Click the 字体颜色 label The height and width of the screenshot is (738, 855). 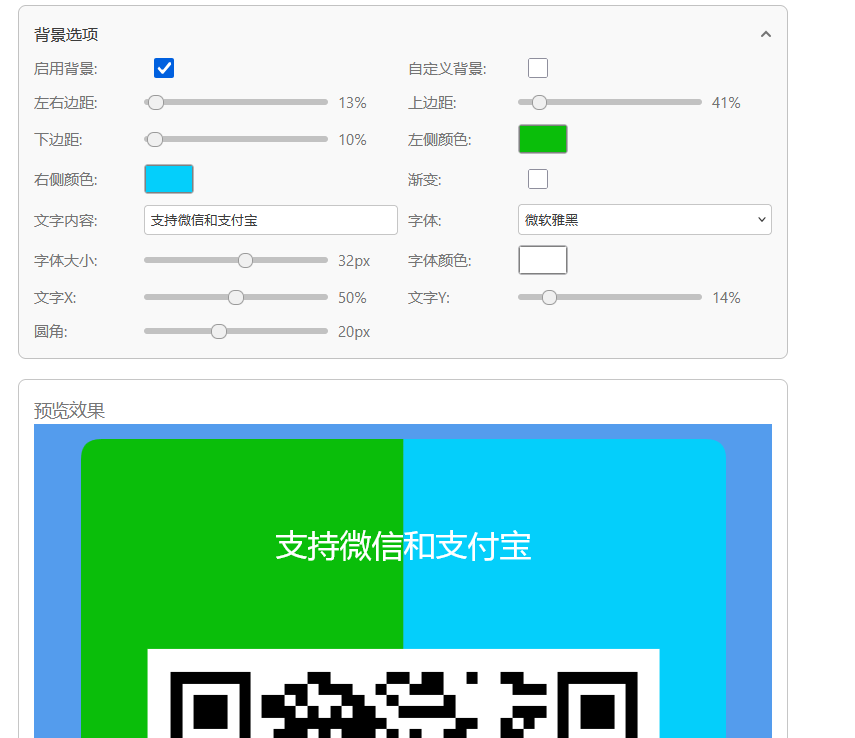(439, 261)
